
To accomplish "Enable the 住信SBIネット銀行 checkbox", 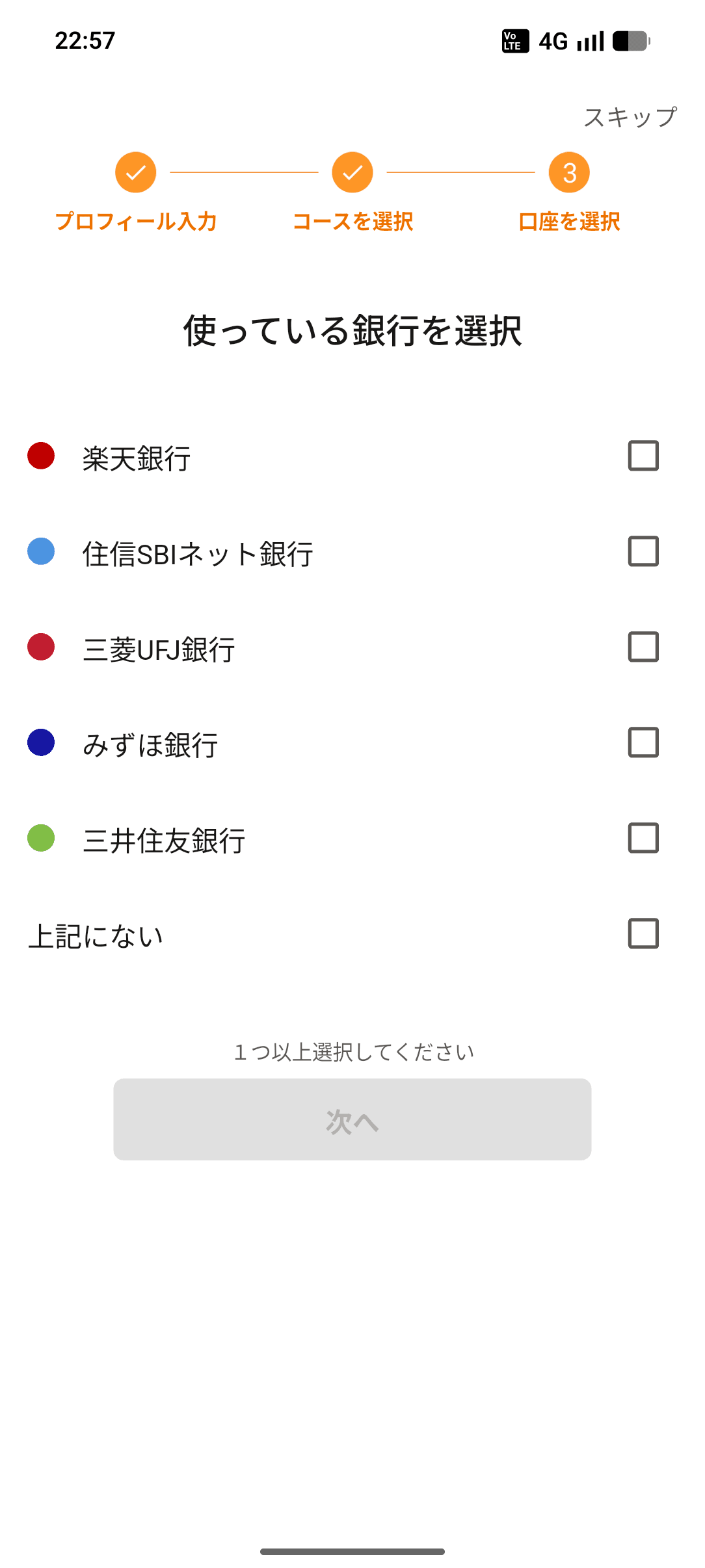I will [x=643, y=551].
